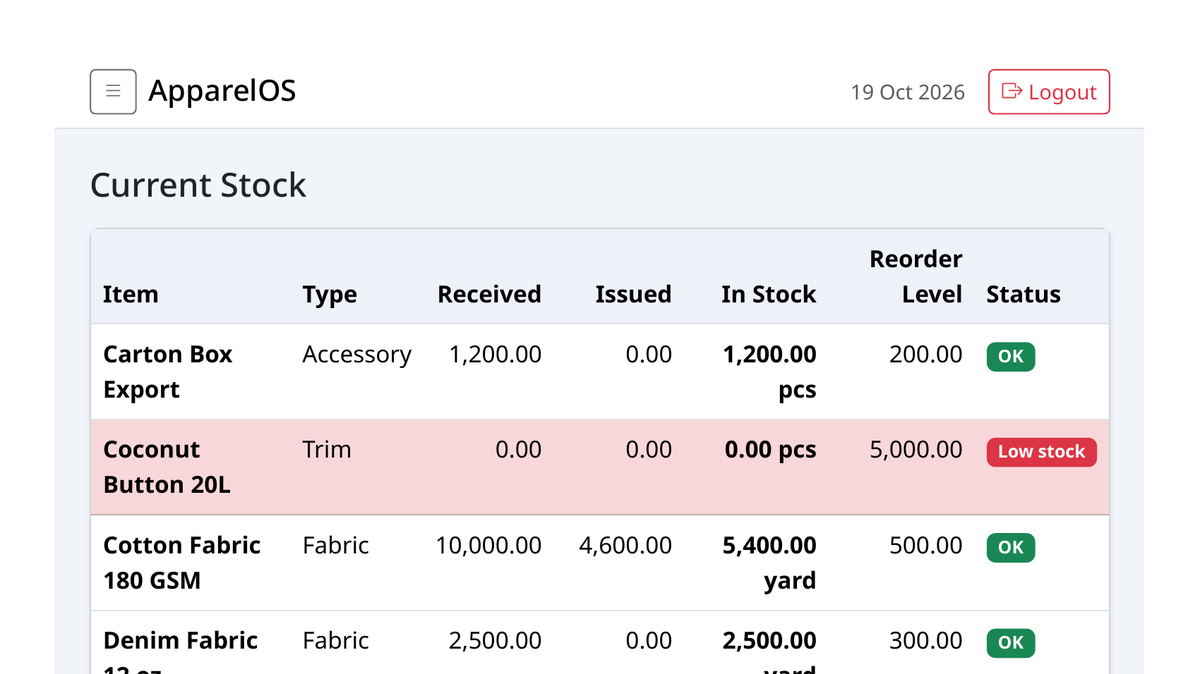This screenshot has height=674, width=1200.
Task: Click the OK badge for Denim Fabric
Action: coord(1011,642)
